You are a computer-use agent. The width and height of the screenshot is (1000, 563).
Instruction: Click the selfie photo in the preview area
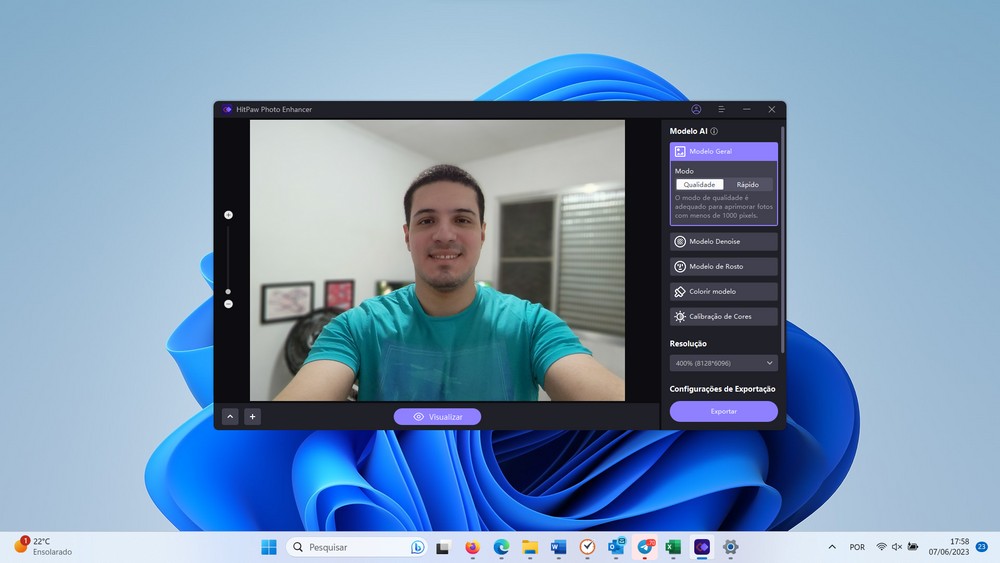(437, 260)
